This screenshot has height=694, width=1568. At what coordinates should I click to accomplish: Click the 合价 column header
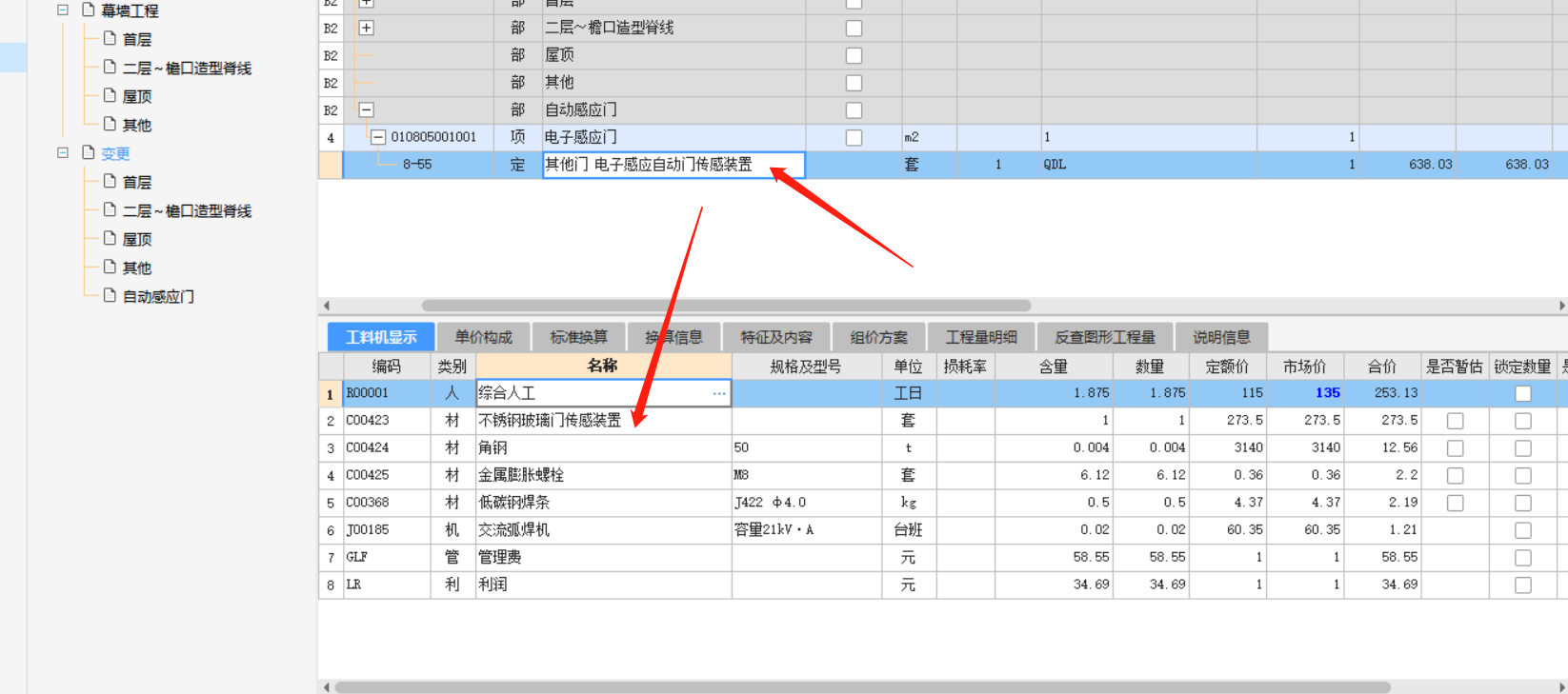[x=1382, y=366]
